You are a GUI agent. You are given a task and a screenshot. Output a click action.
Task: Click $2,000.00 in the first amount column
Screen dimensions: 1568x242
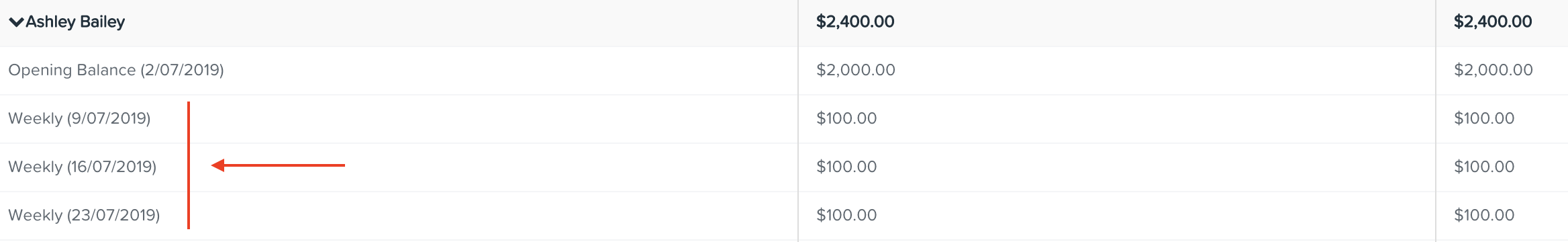tap(856, 70)
